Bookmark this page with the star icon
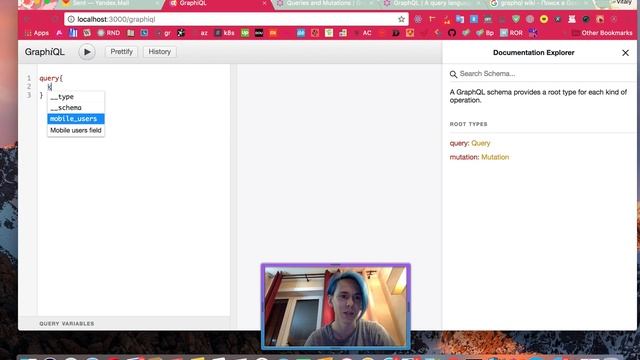Viewport: 640px width, 360px height. point(401,19)
